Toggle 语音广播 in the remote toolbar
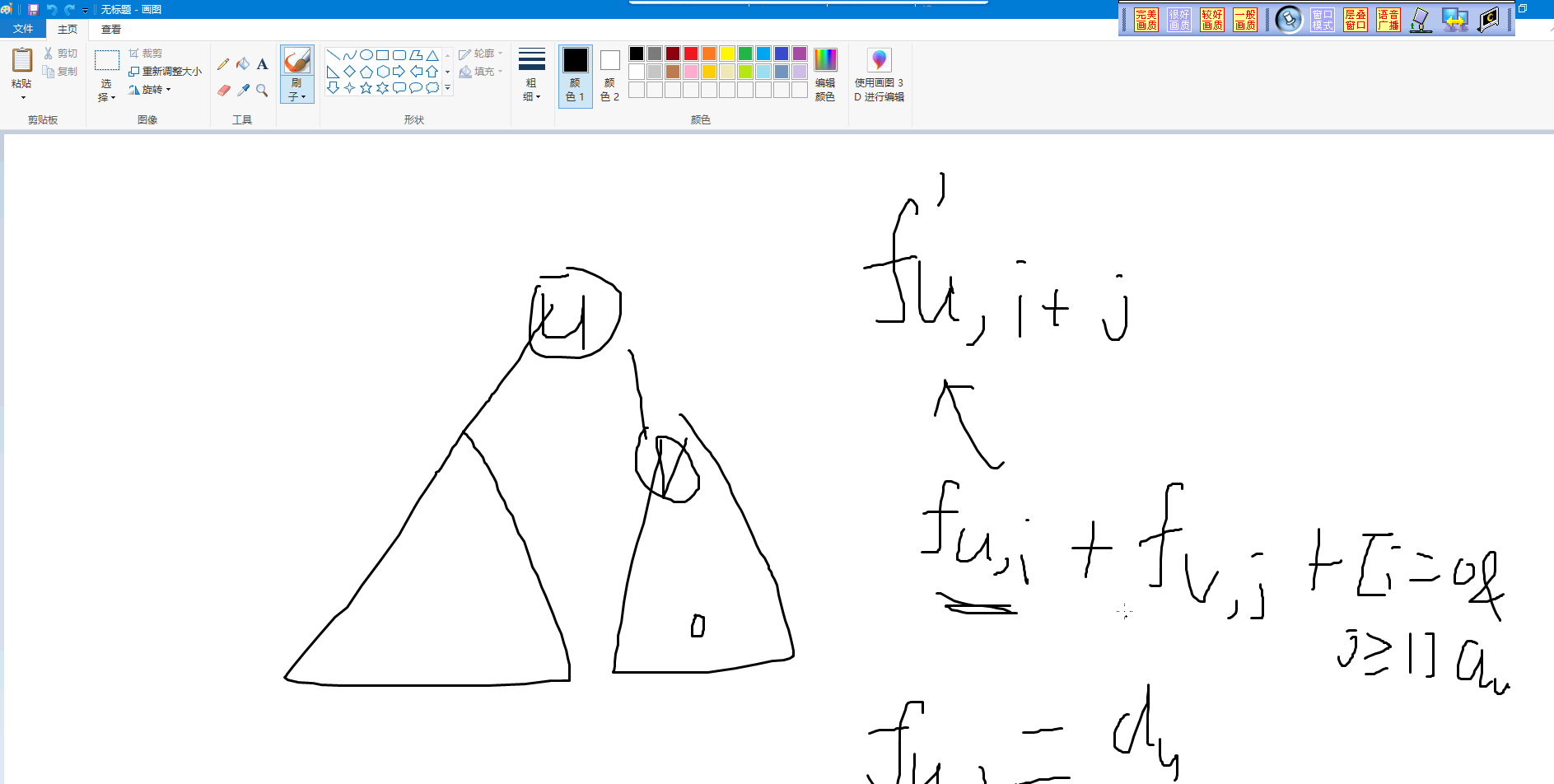This screenshot has height=784, width=1554. tap(1388, 20)
